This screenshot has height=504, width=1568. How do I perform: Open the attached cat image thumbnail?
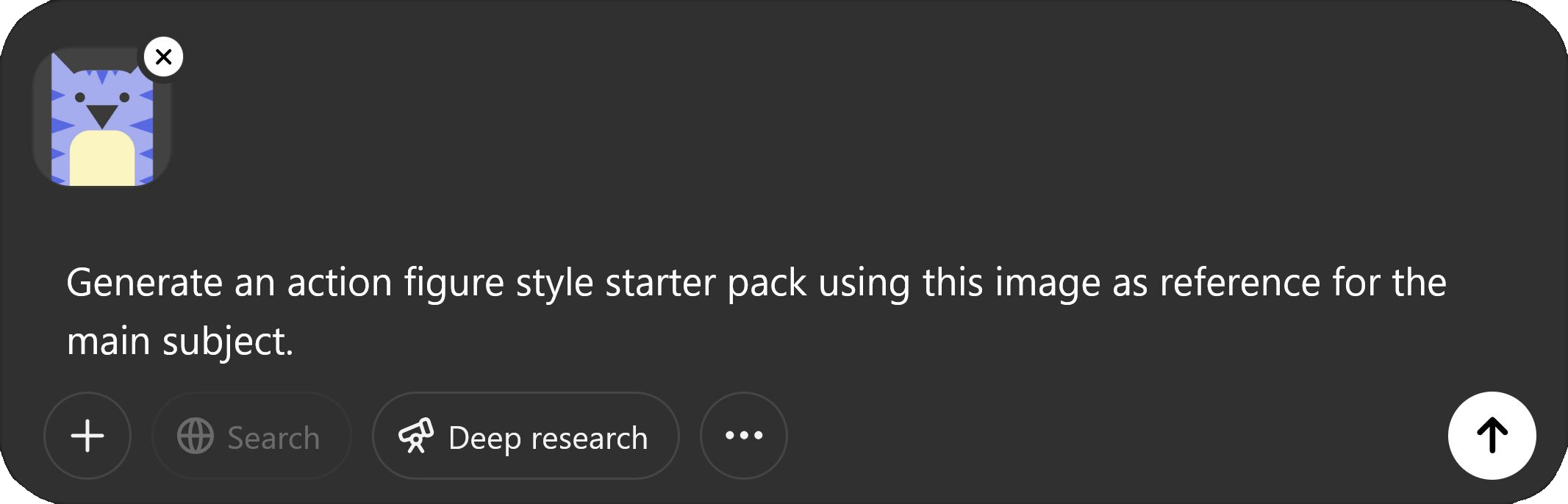tap(101, 118)
